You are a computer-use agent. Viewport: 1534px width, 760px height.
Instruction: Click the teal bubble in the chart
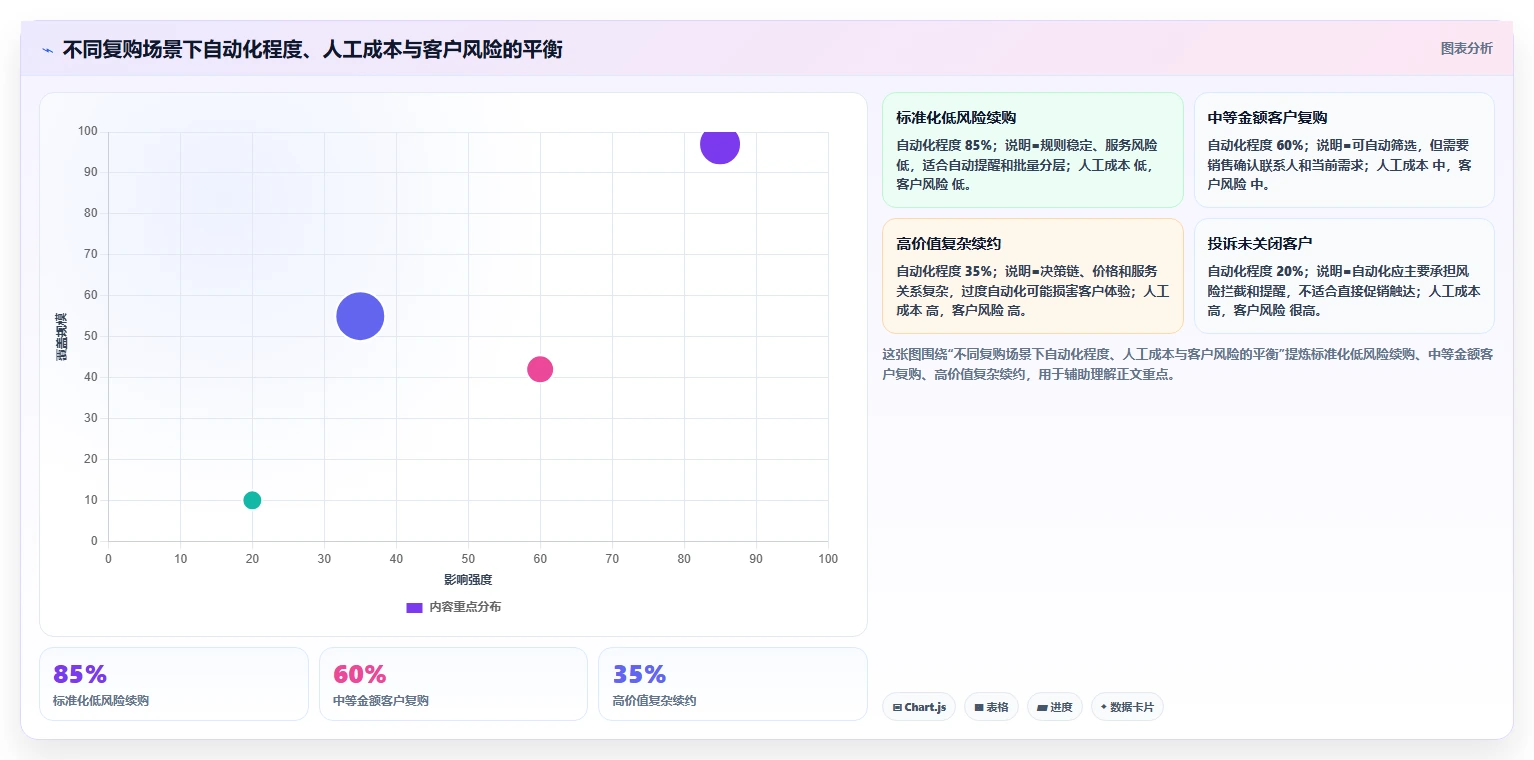tap(252, 500)
